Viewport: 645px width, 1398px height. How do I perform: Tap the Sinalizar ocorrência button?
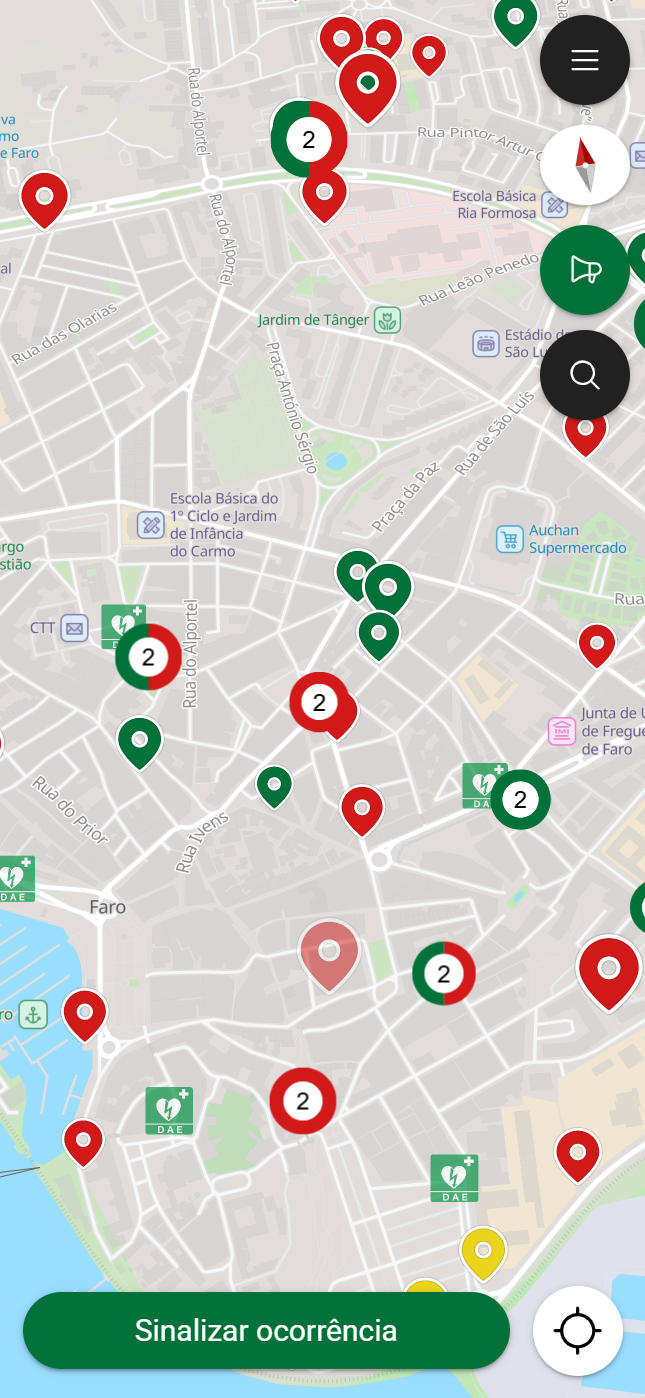266,1330
